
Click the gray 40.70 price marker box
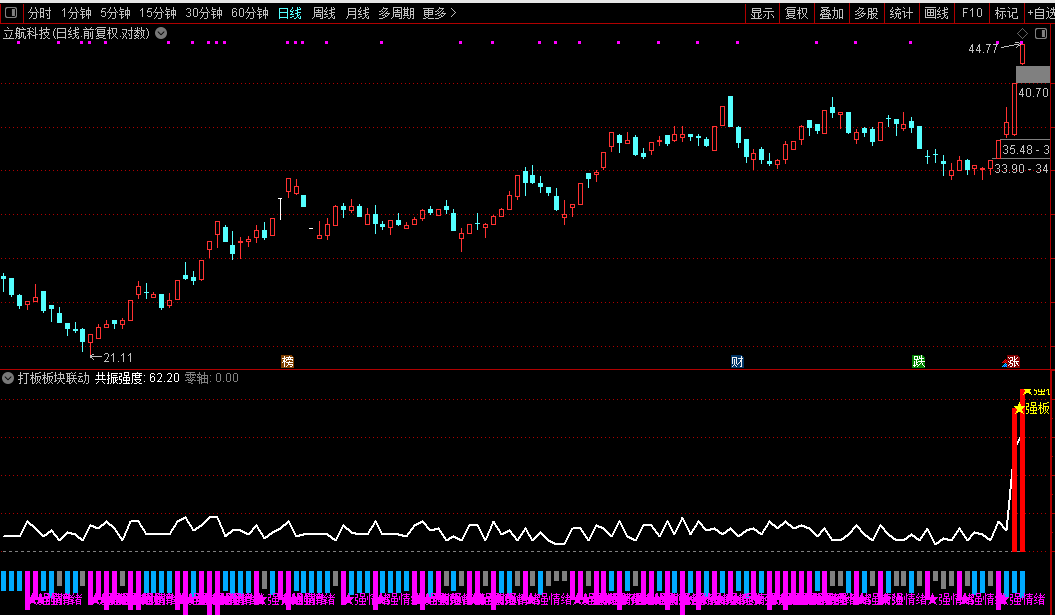(x=1033, y=74)
